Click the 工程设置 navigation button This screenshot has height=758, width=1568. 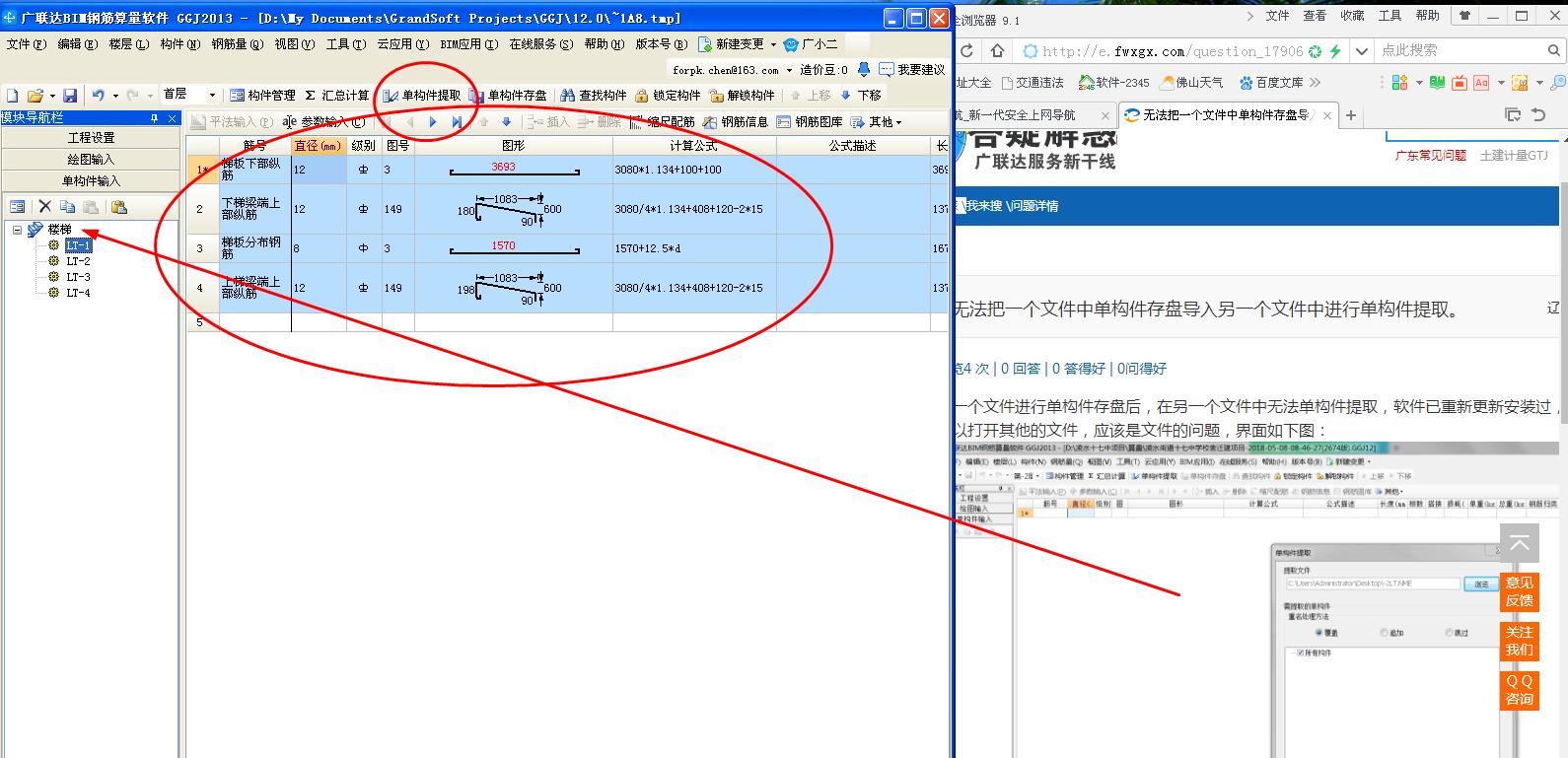(91, 138)
